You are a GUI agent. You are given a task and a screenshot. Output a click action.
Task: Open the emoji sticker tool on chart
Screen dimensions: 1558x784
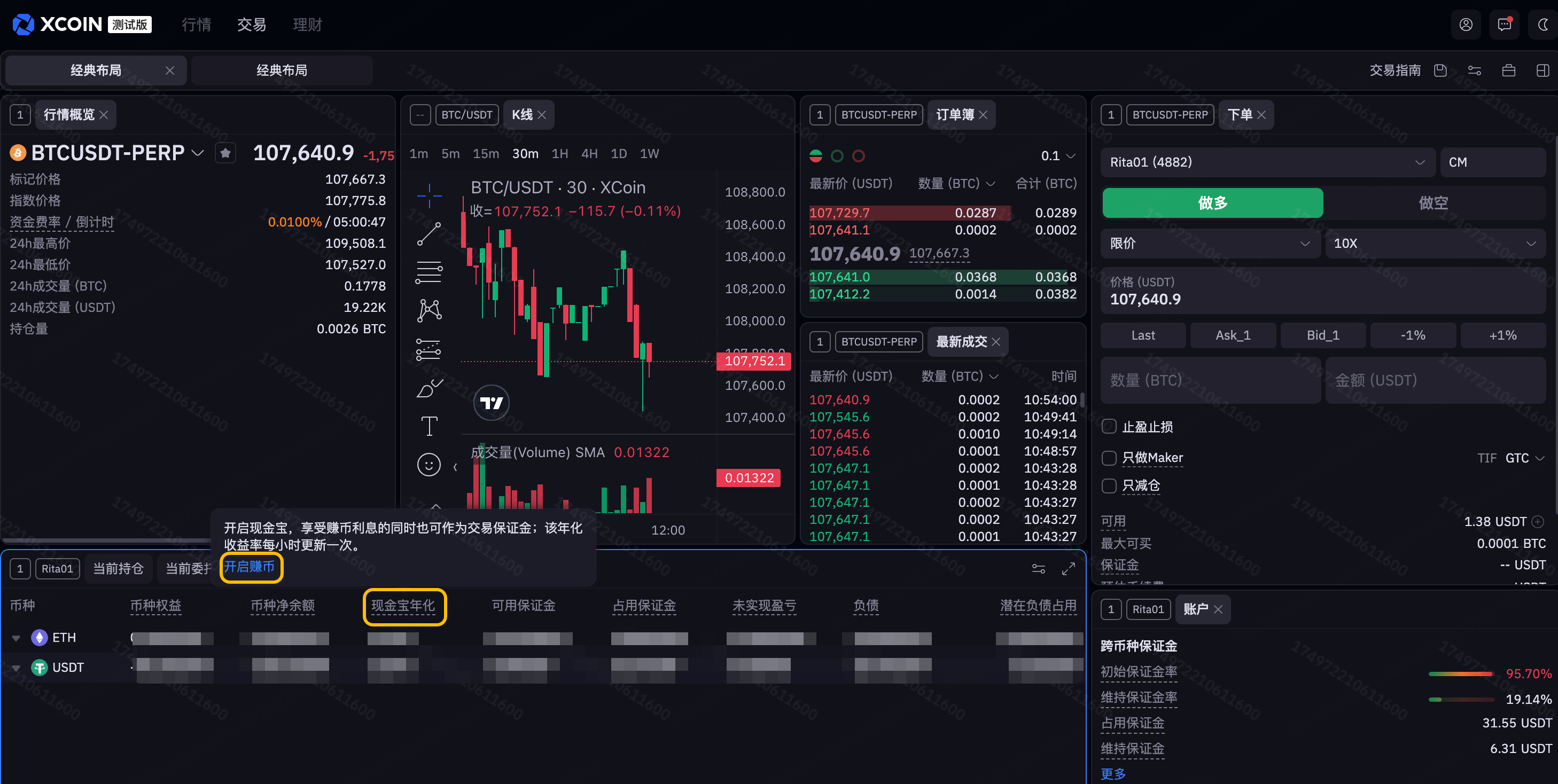pyautogui.click(x=429, y=465)
